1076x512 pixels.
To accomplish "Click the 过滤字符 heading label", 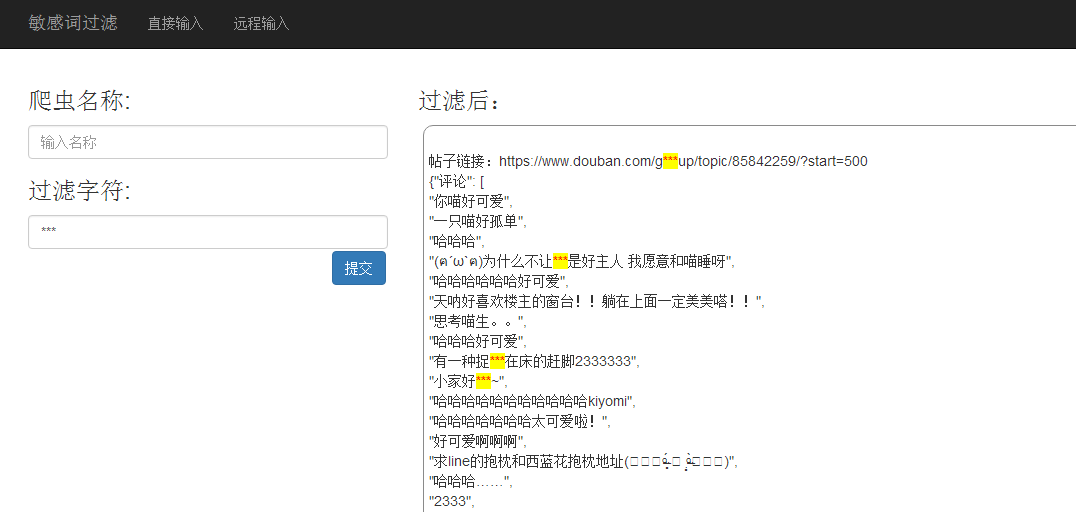I will (79, 191).
